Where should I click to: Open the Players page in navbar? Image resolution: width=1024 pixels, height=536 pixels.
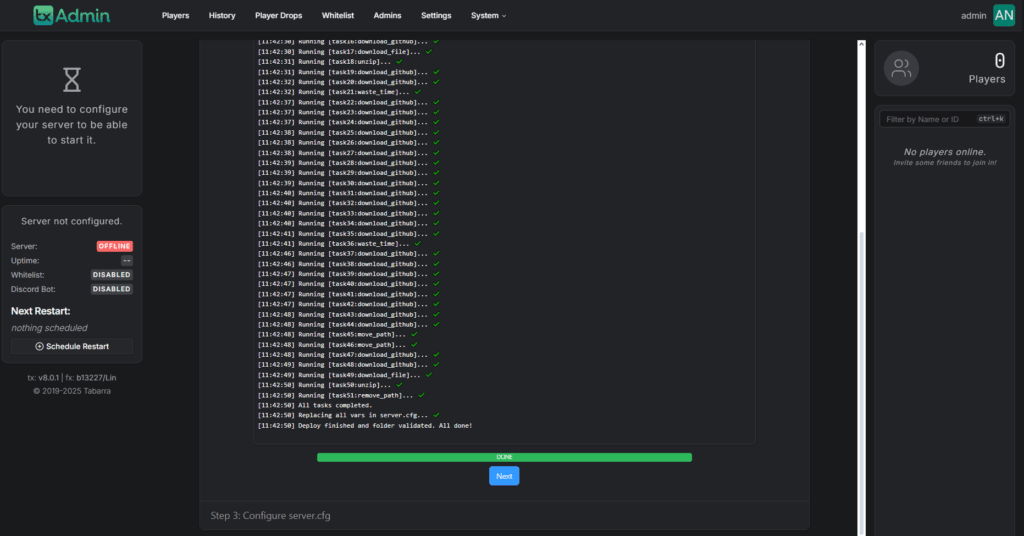coord(175,16)
